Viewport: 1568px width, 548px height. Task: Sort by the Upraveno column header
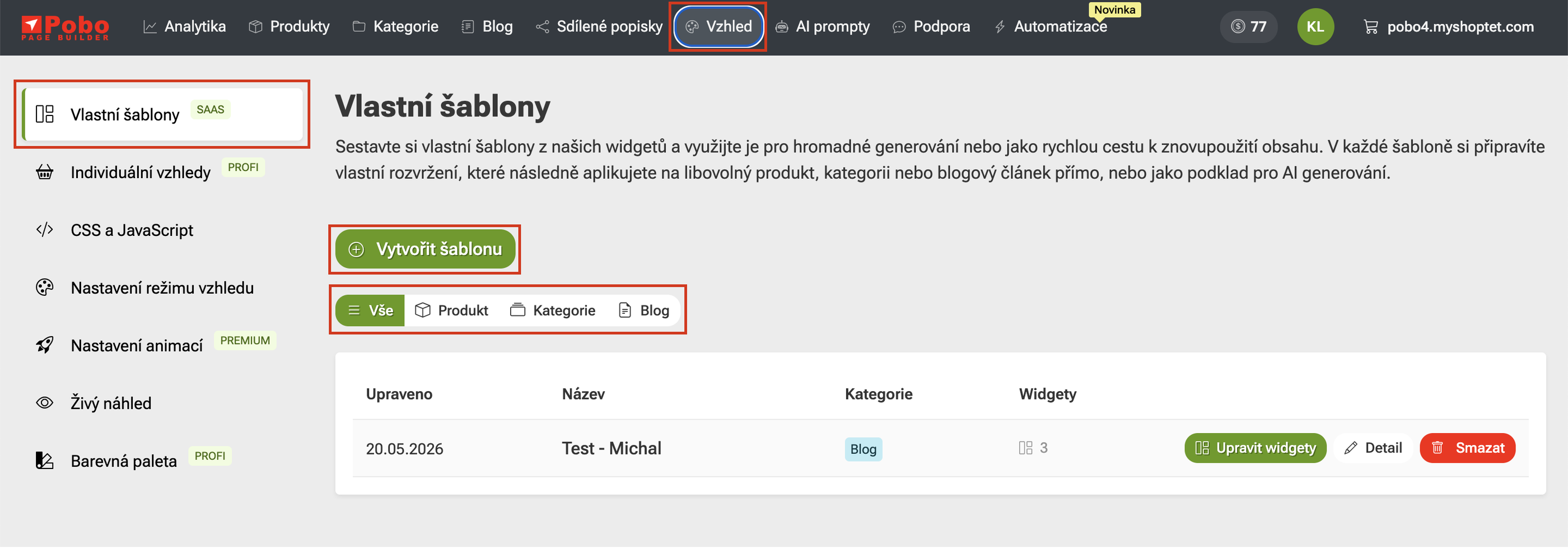[x=399, y=394]
